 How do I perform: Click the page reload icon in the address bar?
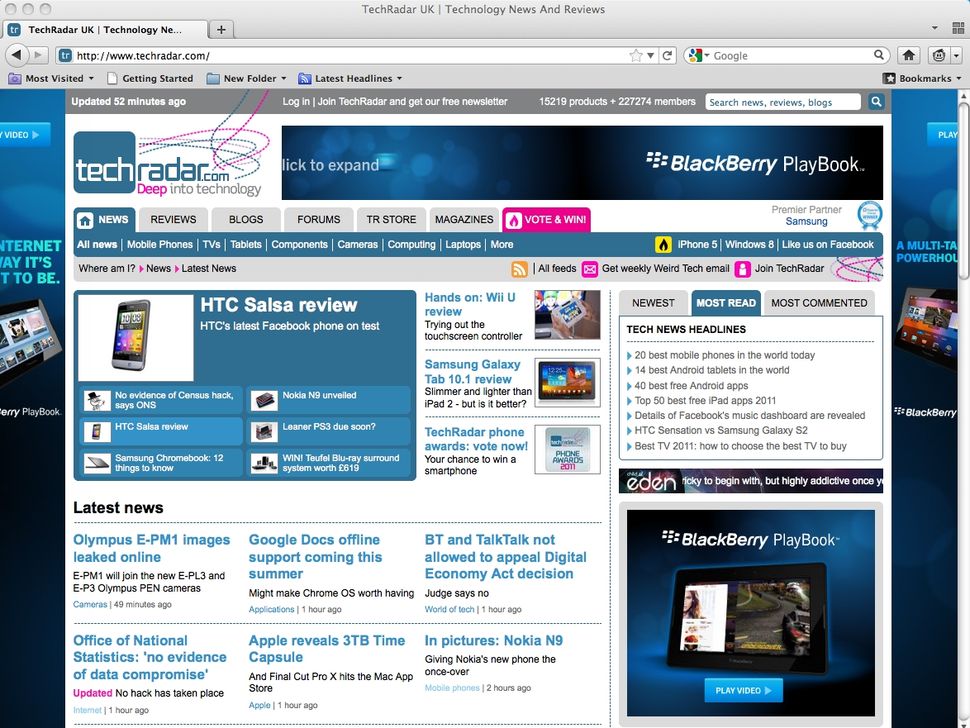(x=668, y=55)
